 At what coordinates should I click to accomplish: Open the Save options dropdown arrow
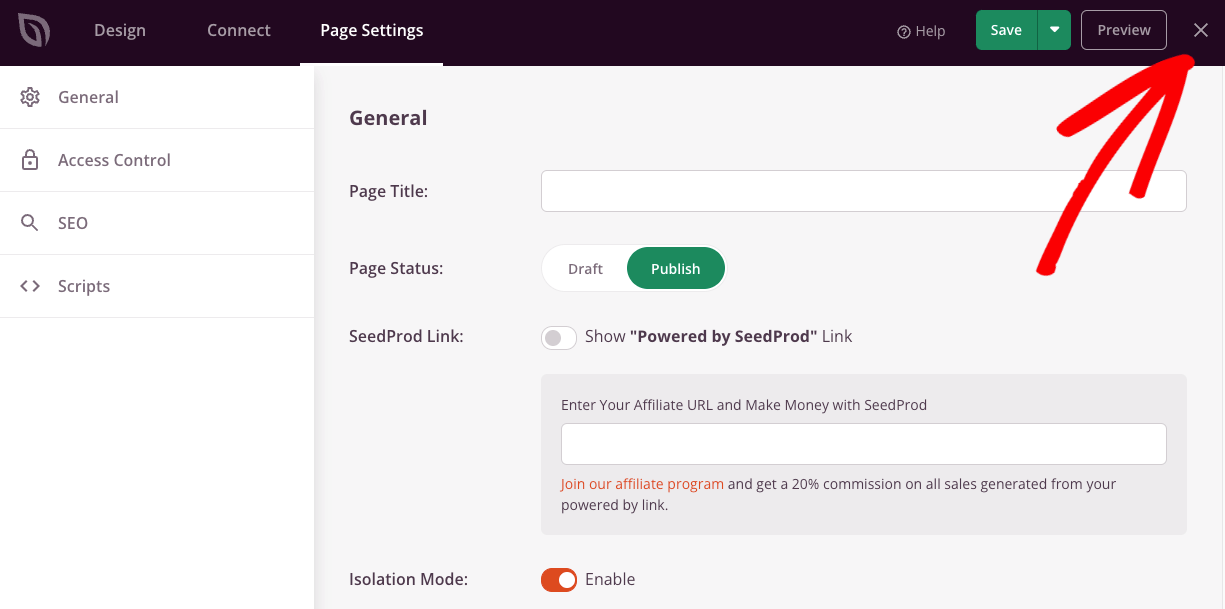tap(1054, 30)
